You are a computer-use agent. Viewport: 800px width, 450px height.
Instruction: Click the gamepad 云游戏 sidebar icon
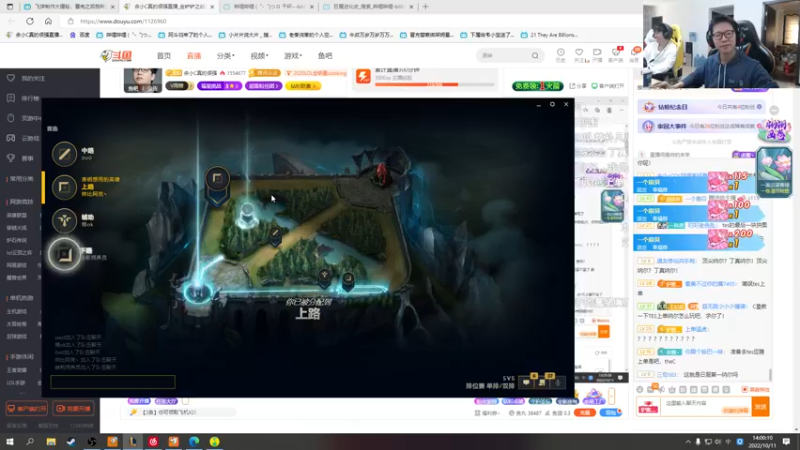point(11,138)
